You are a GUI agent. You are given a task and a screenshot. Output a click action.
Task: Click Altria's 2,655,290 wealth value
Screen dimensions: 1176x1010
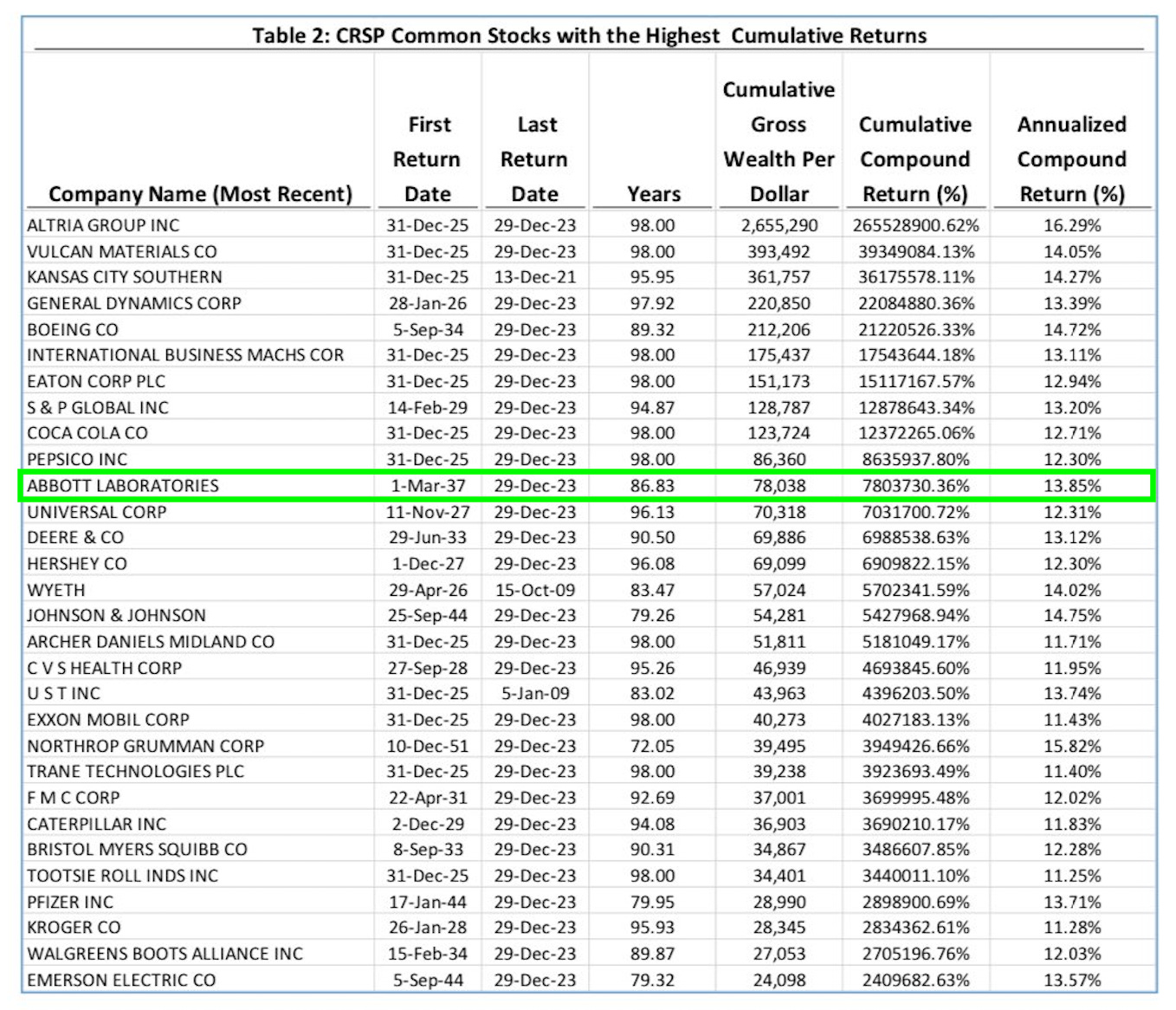779,225
